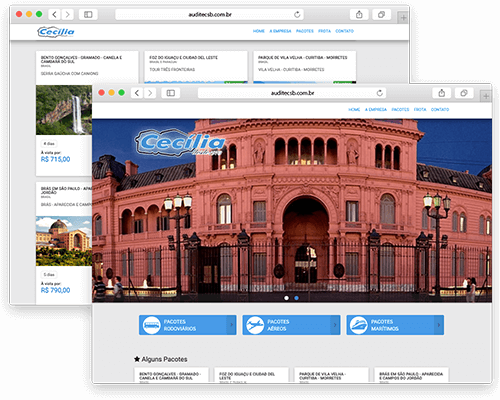Open the Pacotes Marítimos button

click(395, 325)
